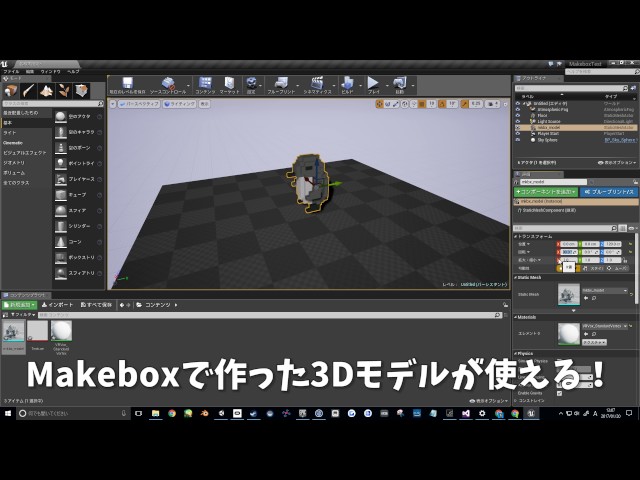Select the Landscape mode mountain icon
This screenshot has width=640, height=480.
[46, 91]
